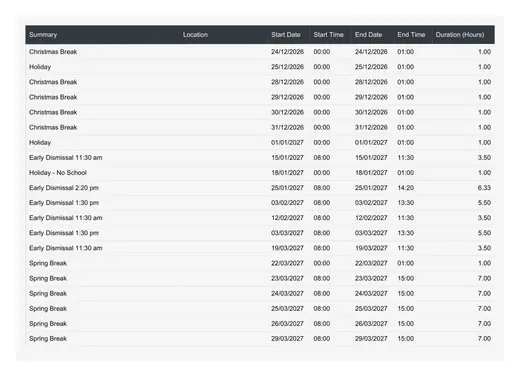Click start date 12/02/2027

287,218
